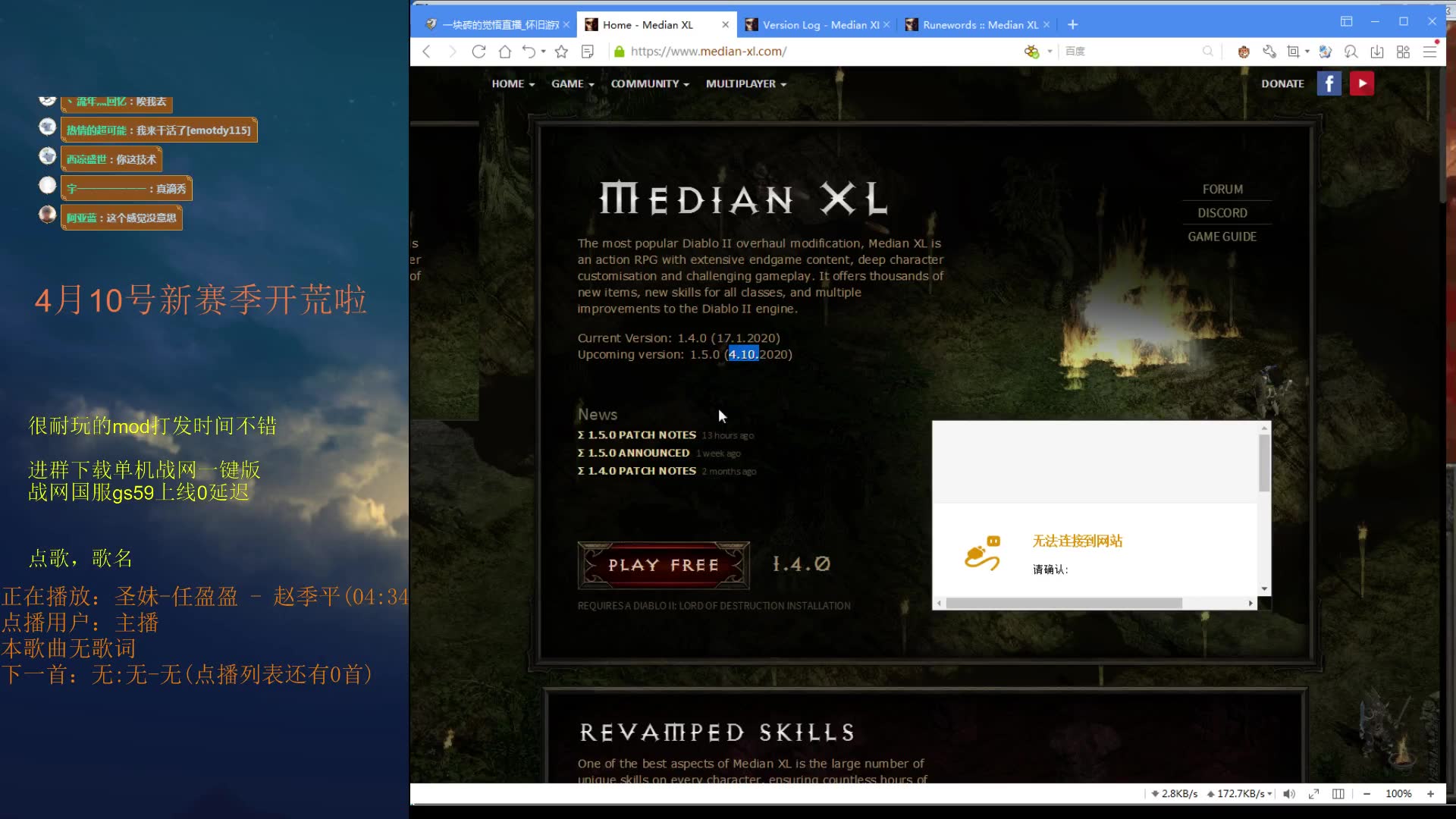Click the embedded widget scroll-down arrow

(1264, 589)
